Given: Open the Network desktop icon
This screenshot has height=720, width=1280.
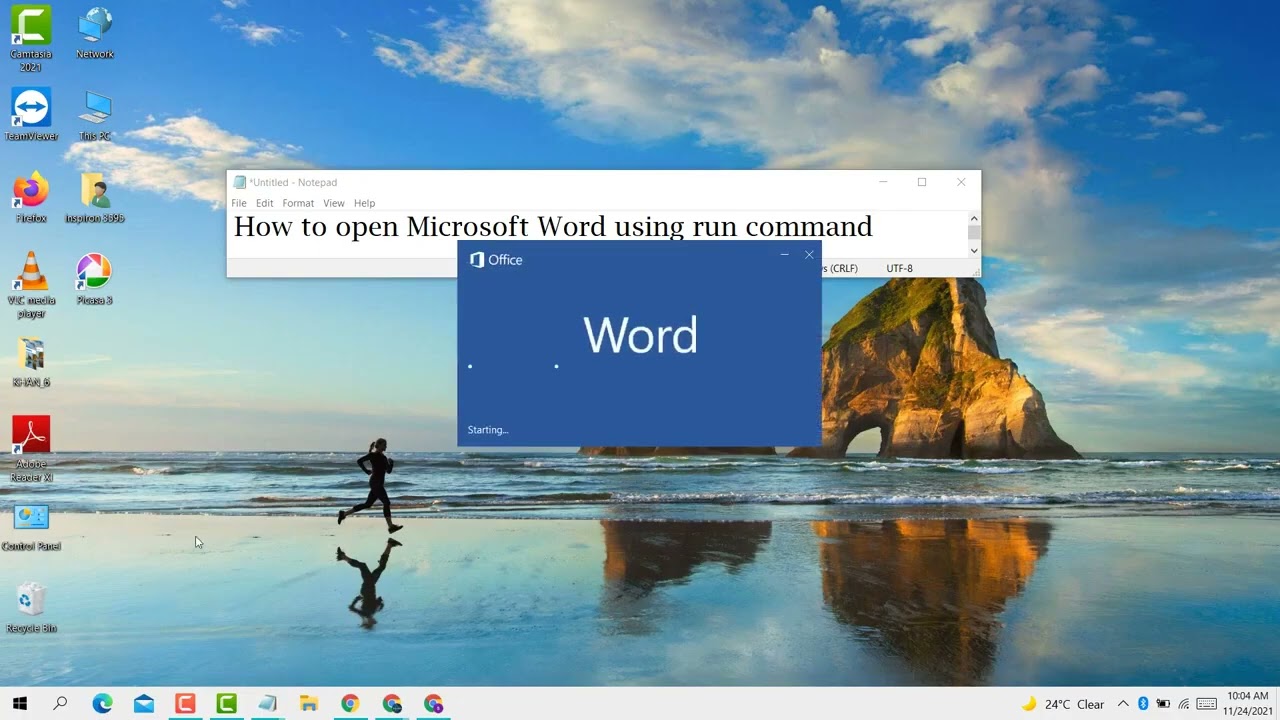Looking at the screenshot, I should pos(95,33).
